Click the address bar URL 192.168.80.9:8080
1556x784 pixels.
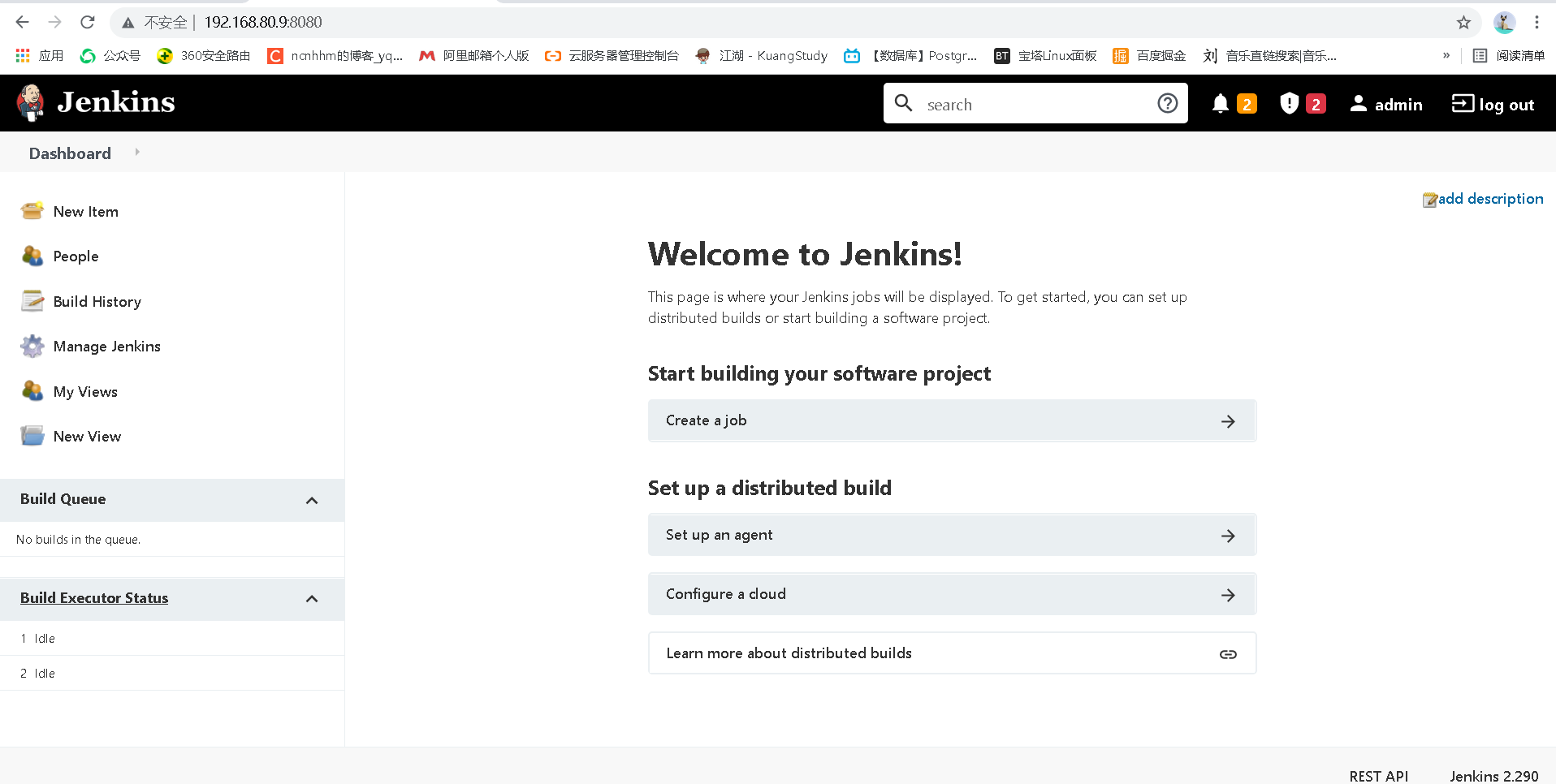263,22
